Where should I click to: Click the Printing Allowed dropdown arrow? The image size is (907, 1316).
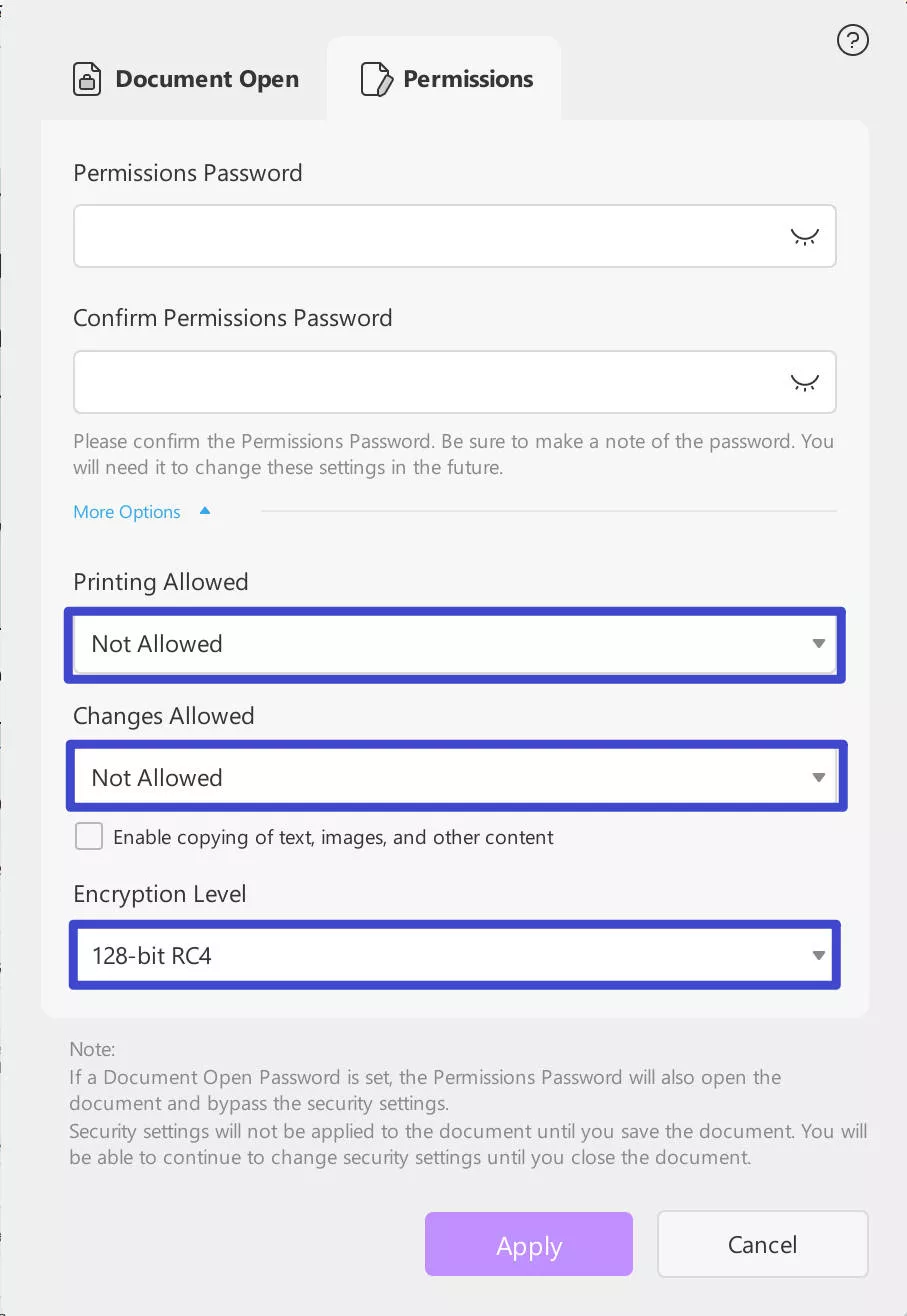click(x=818, y=644)
